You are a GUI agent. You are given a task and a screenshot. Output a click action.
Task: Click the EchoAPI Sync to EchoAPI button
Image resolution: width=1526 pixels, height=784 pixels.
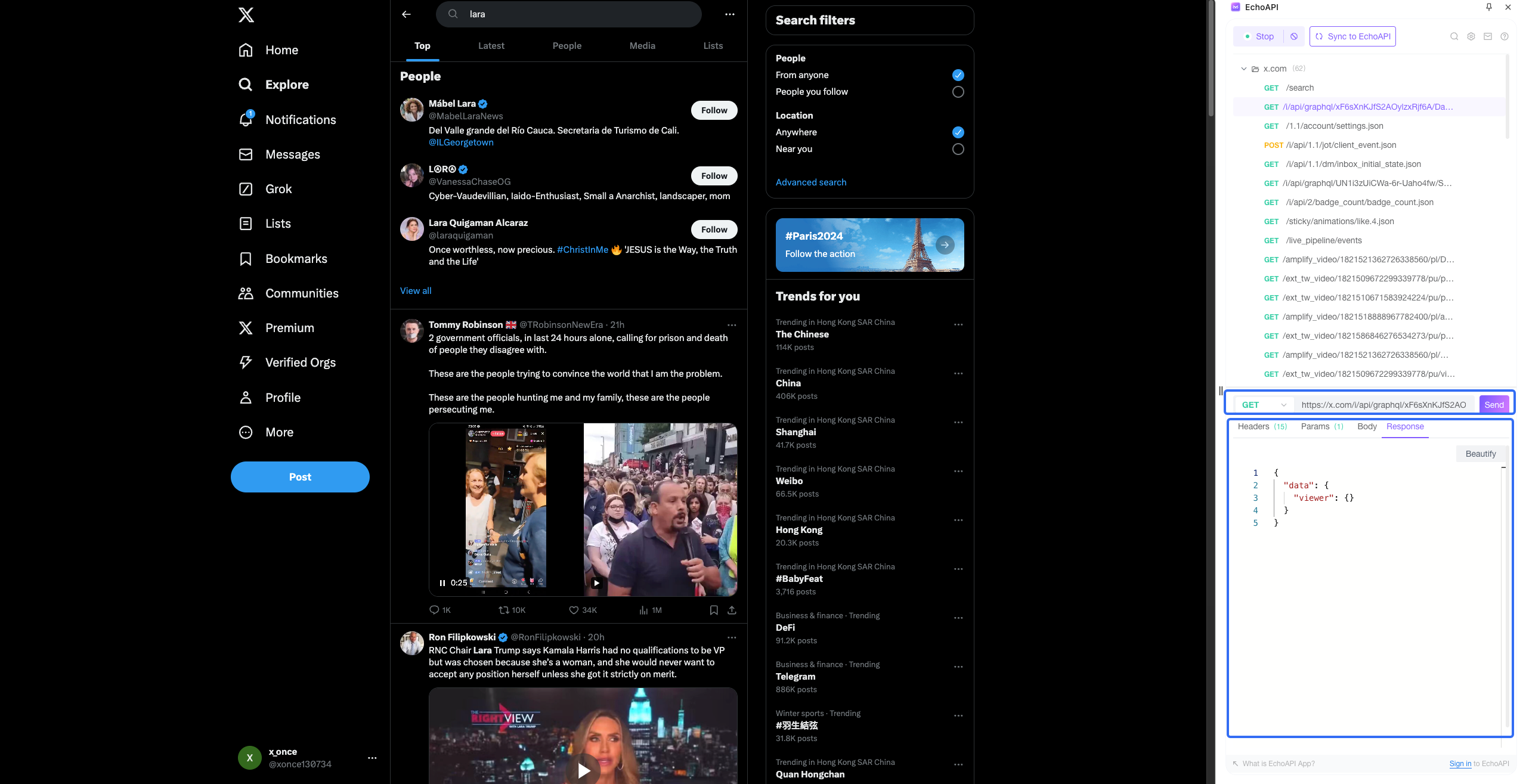pos(1353,36)
